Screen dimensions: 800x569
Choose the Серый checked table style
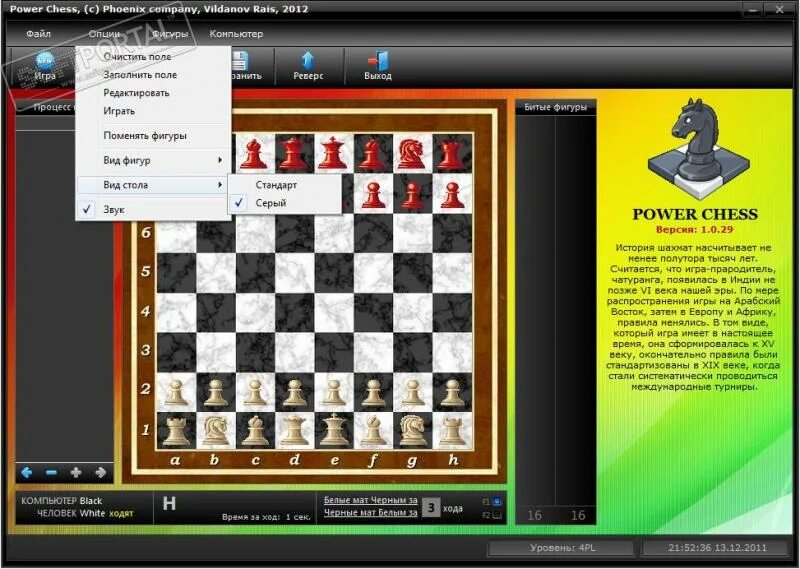pyautogui.click(x=285, y=203)
